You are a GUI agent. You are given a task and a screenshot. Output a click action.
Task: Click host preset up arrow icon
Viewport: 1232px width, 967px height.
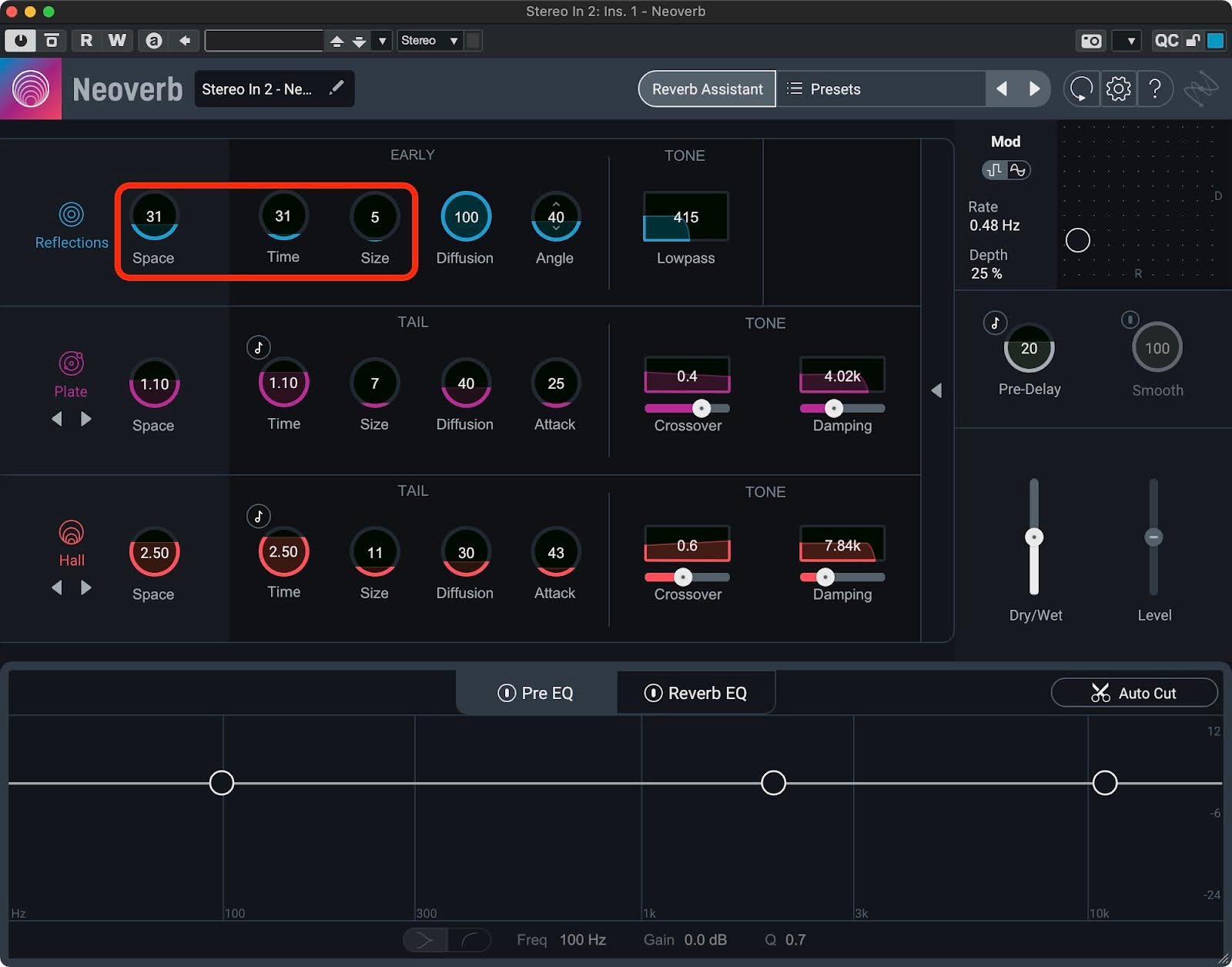coord(336,42)
